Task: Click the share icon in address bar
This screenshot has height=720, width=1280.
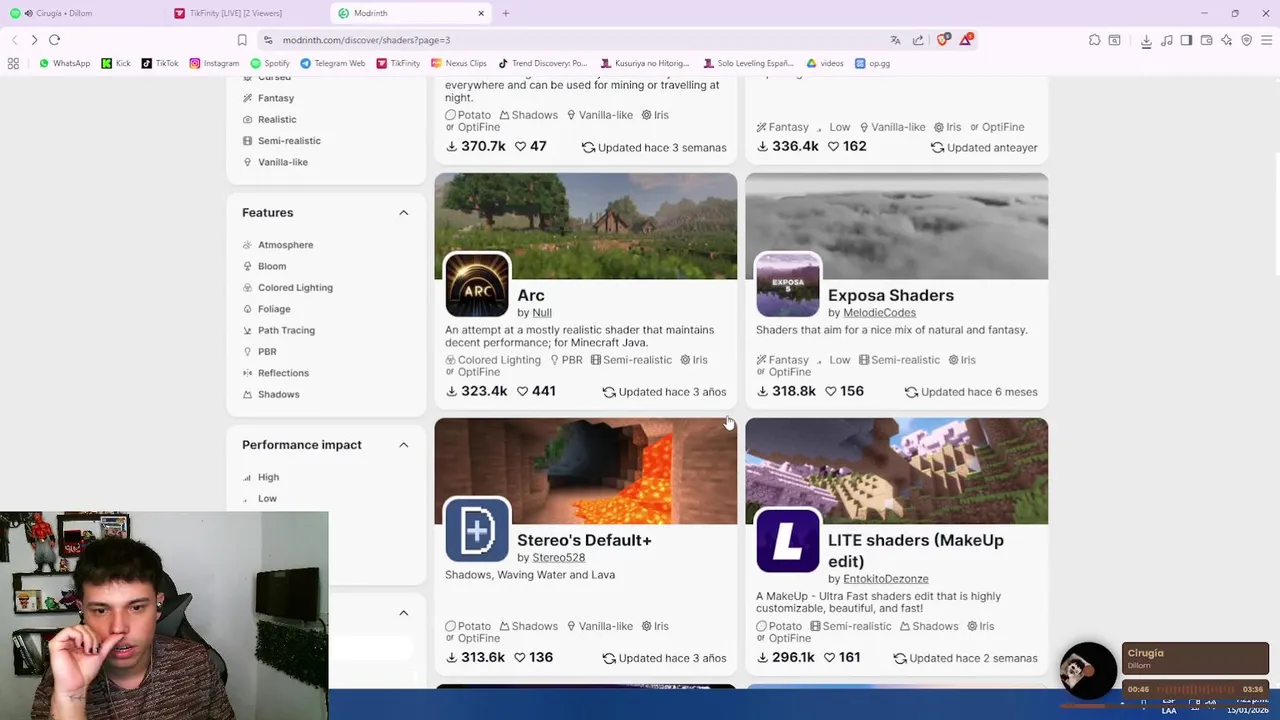Action: point(918,40)
